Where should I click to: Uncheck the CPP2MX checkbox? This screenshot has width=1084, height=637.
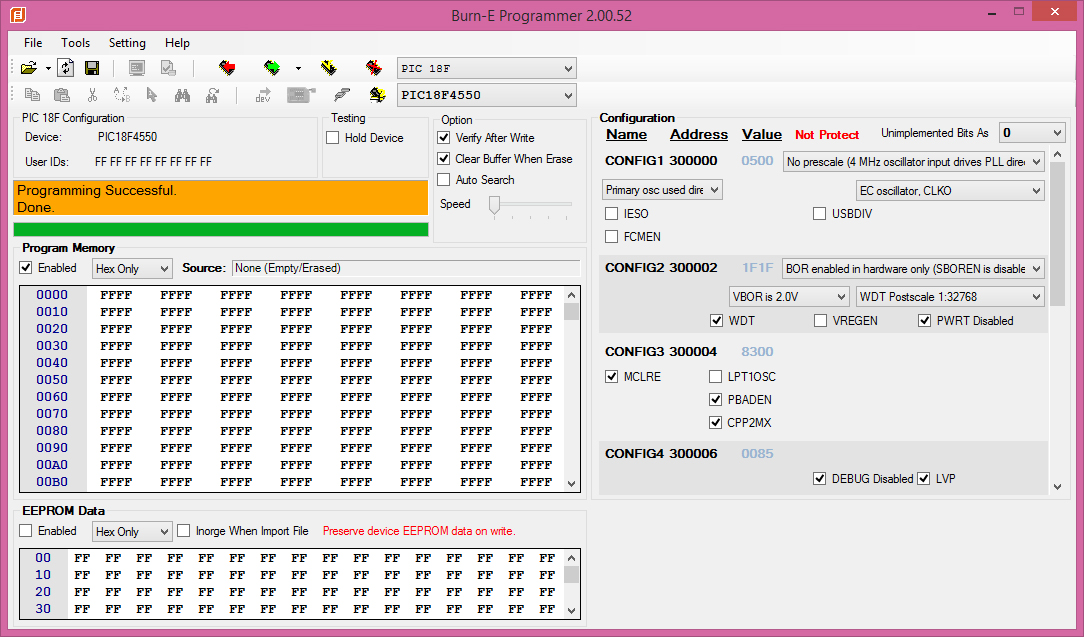click(x=716, y=422)
